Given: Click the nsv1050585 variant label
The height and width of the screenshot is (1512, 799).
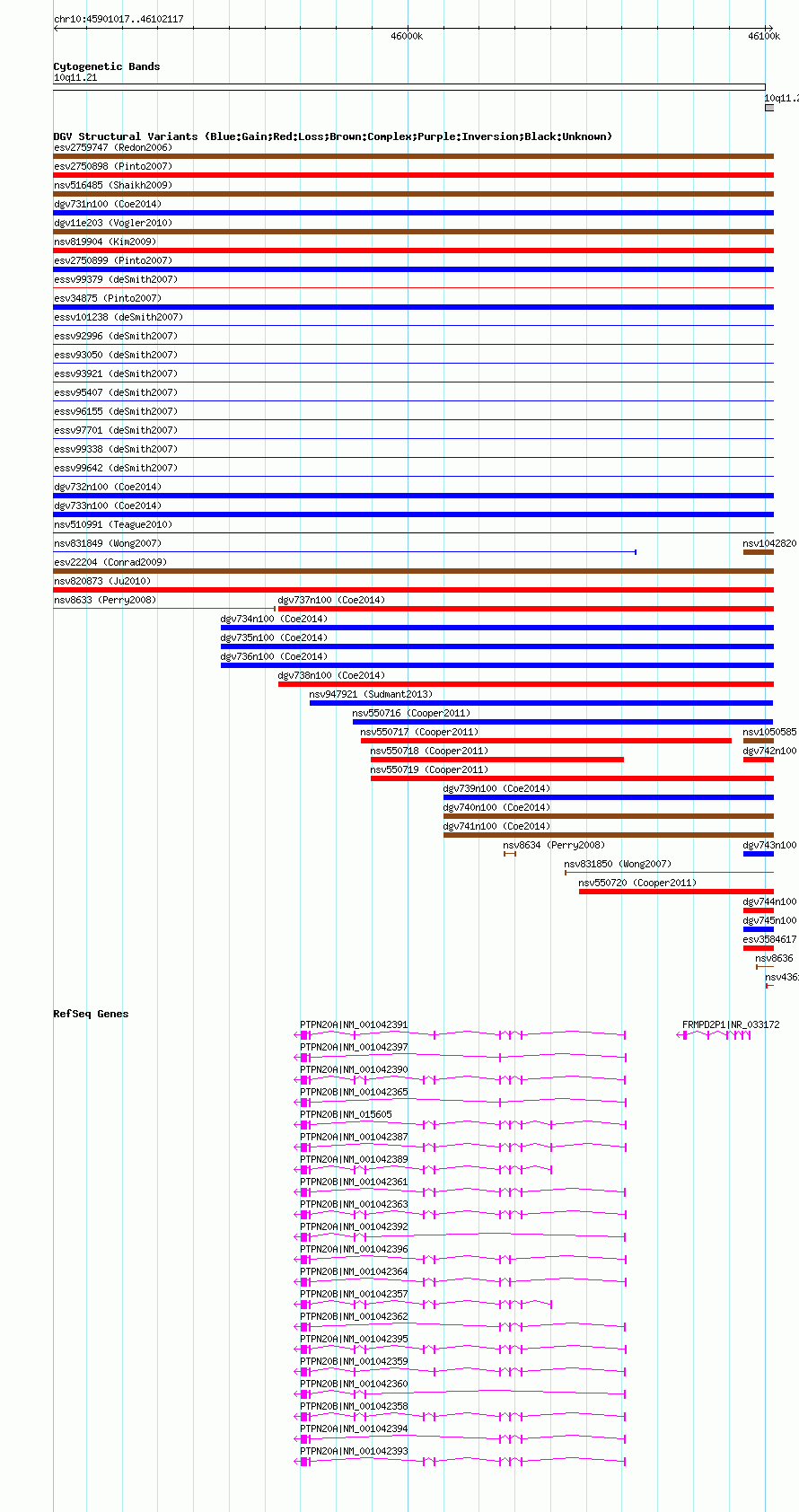Looking at the screenshot, I should (x=769, y=732).
